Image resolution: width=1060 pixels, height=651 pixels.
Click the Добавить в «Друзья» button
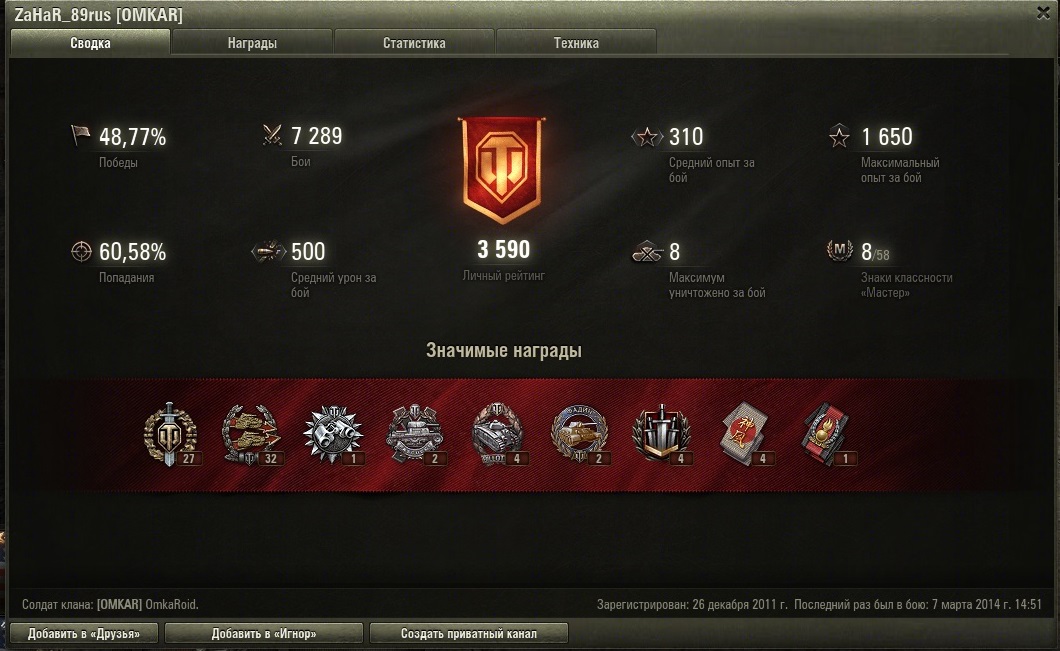point(84,633)
